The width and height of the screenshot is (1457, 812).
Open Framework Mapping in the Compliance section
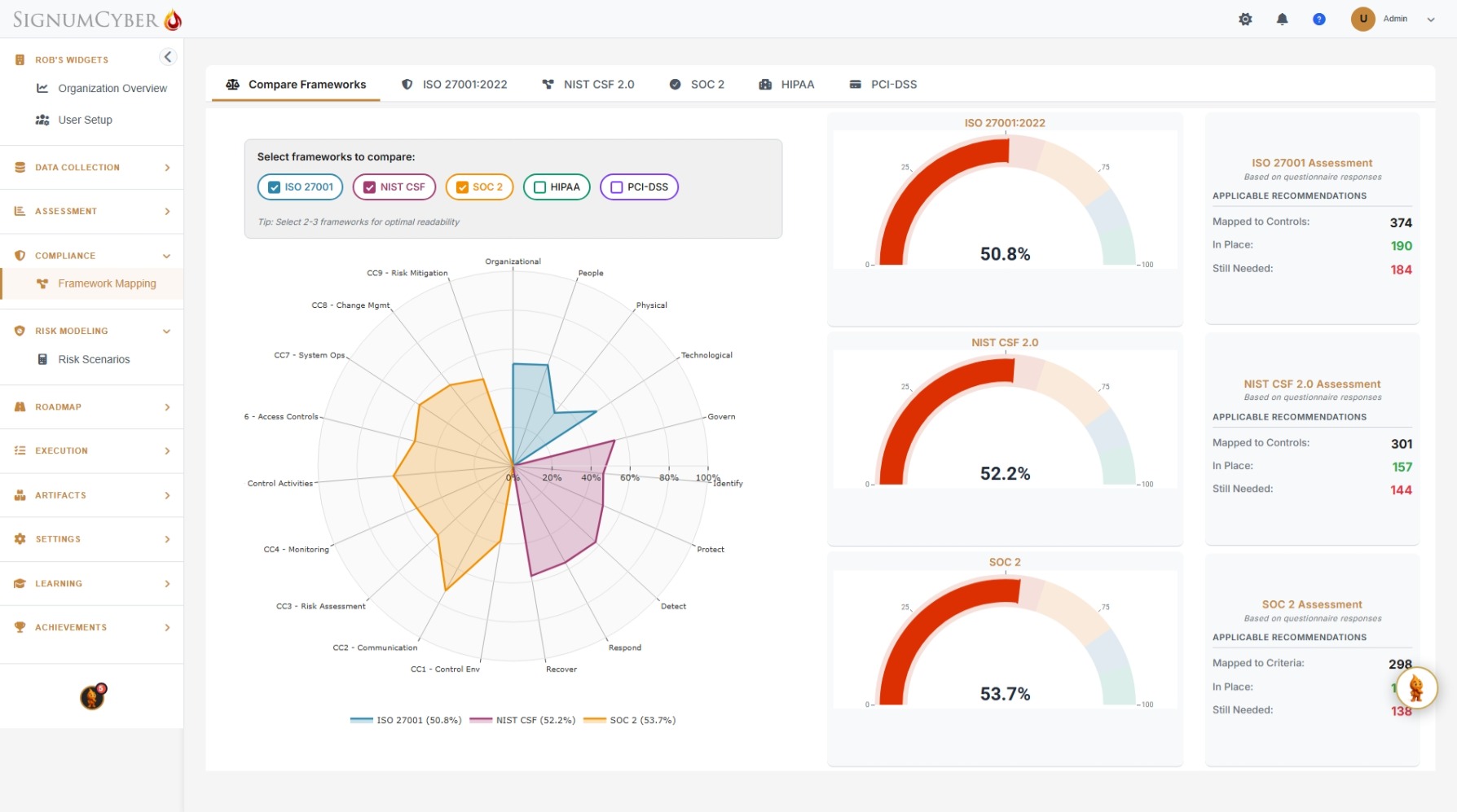pos(107,283)
